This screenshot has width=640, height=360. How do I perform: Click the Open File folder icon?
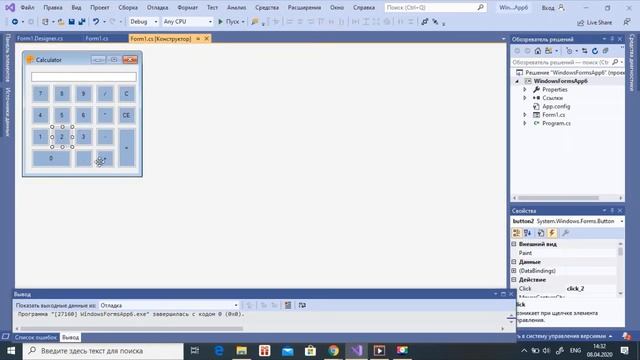[x=61, y=22]
